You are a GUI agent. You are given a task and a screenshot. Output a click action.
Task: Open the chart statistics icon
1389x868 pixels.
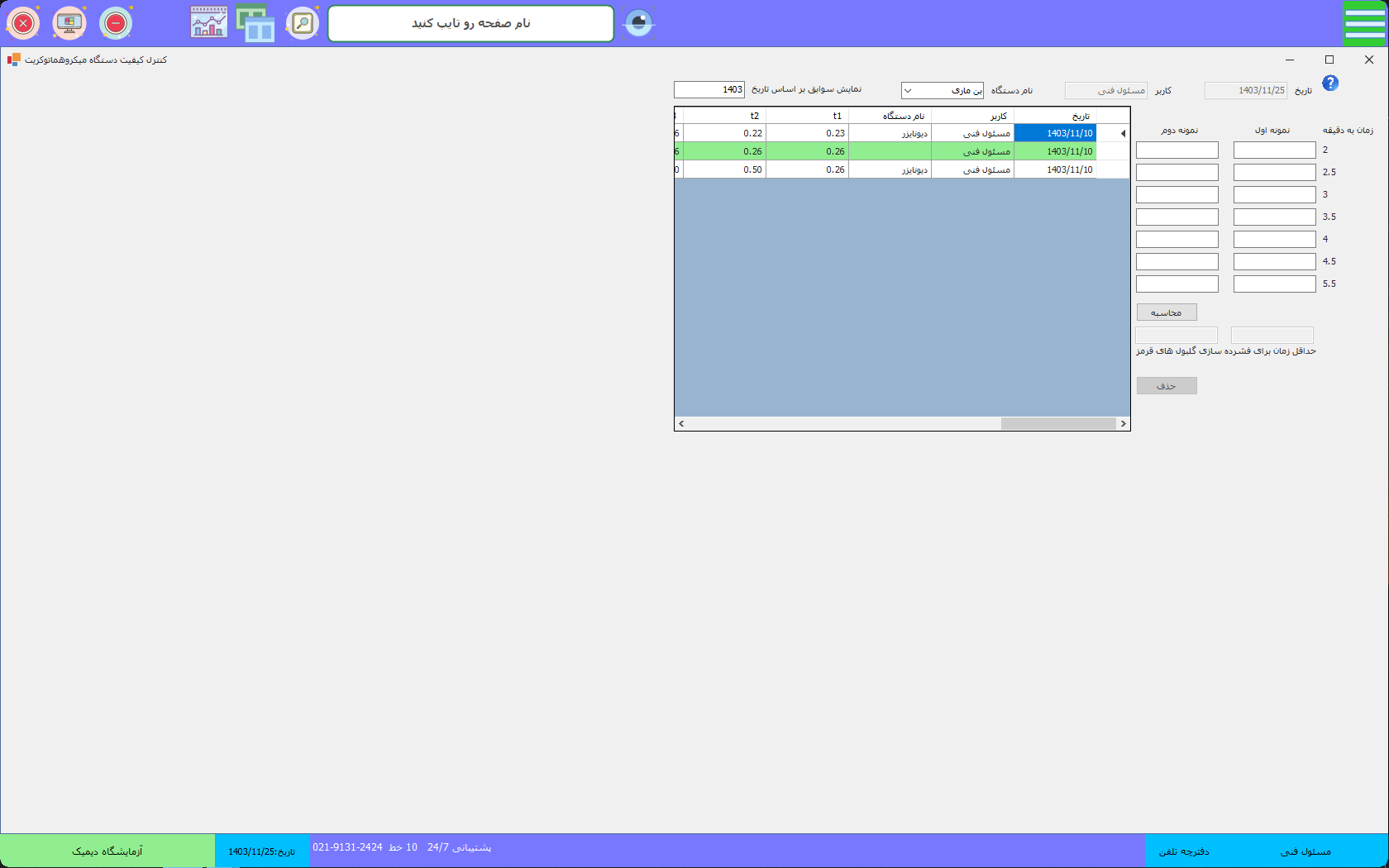[209, 23]
